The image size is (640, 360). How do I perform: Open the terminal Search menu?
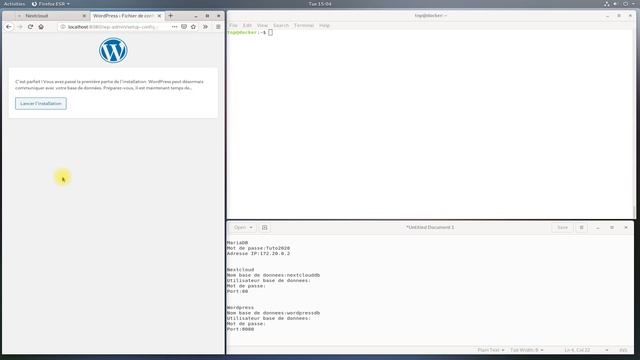click(281, 25)
